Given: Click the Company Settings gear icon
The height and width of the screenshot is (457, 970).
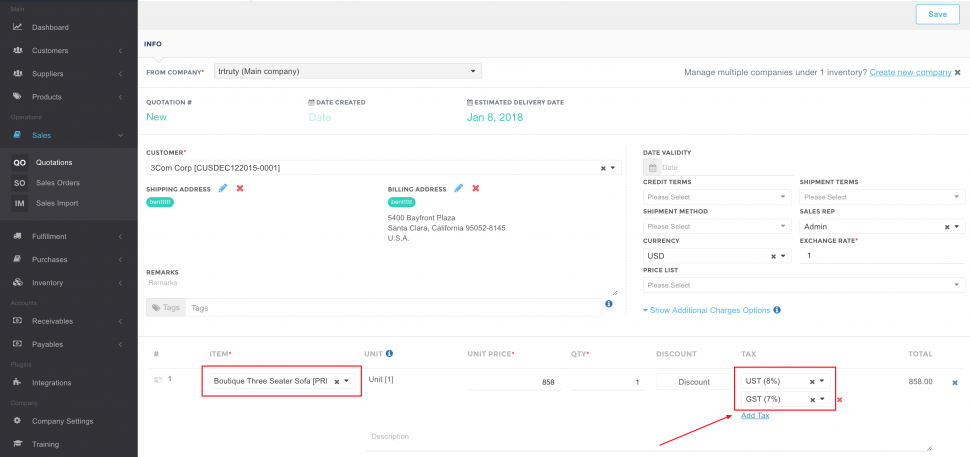Looking at the screenshot, I should [18, 421].
